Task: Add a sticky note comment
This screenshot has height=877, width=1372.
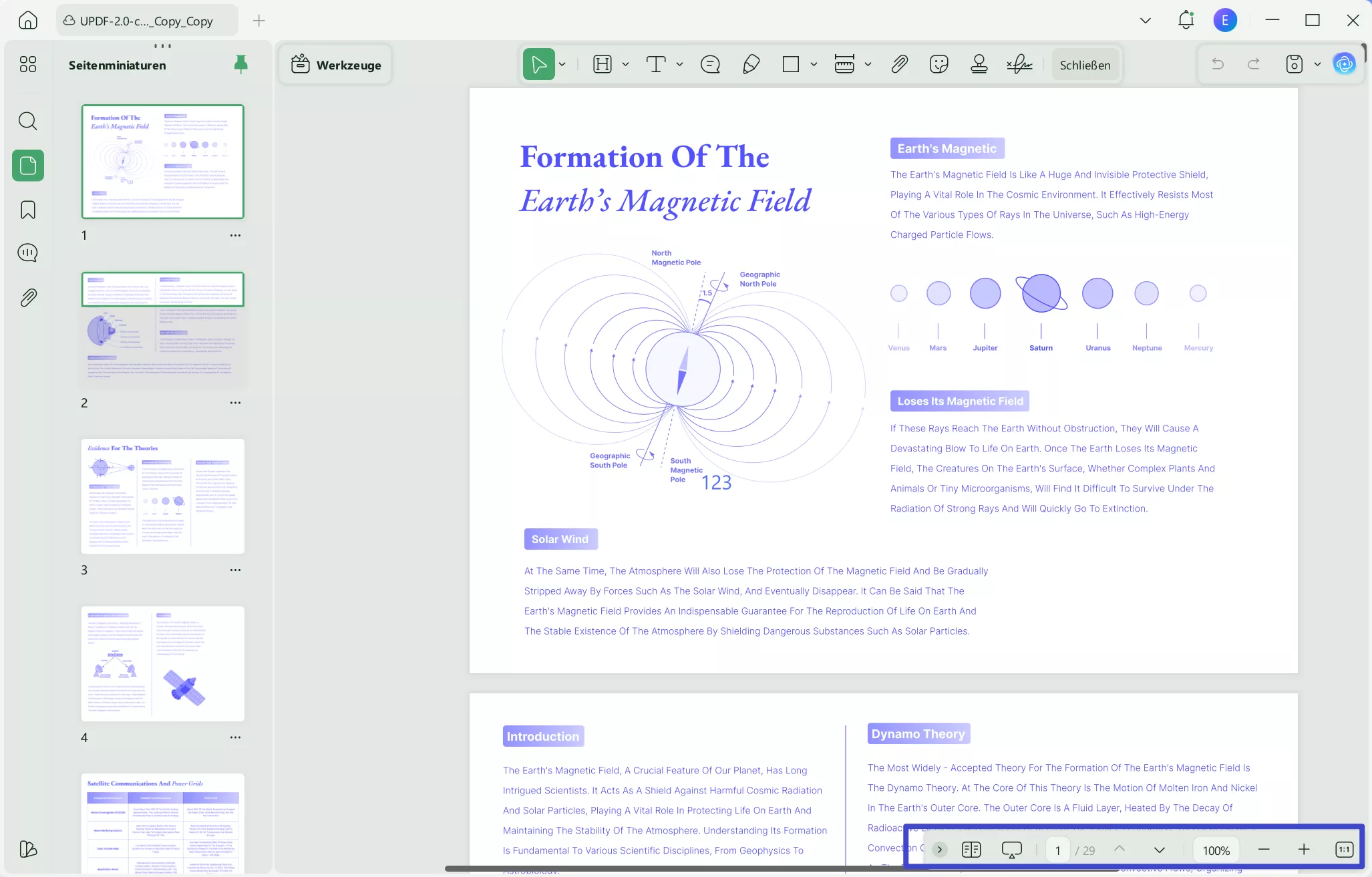Action: click(710, 64)
